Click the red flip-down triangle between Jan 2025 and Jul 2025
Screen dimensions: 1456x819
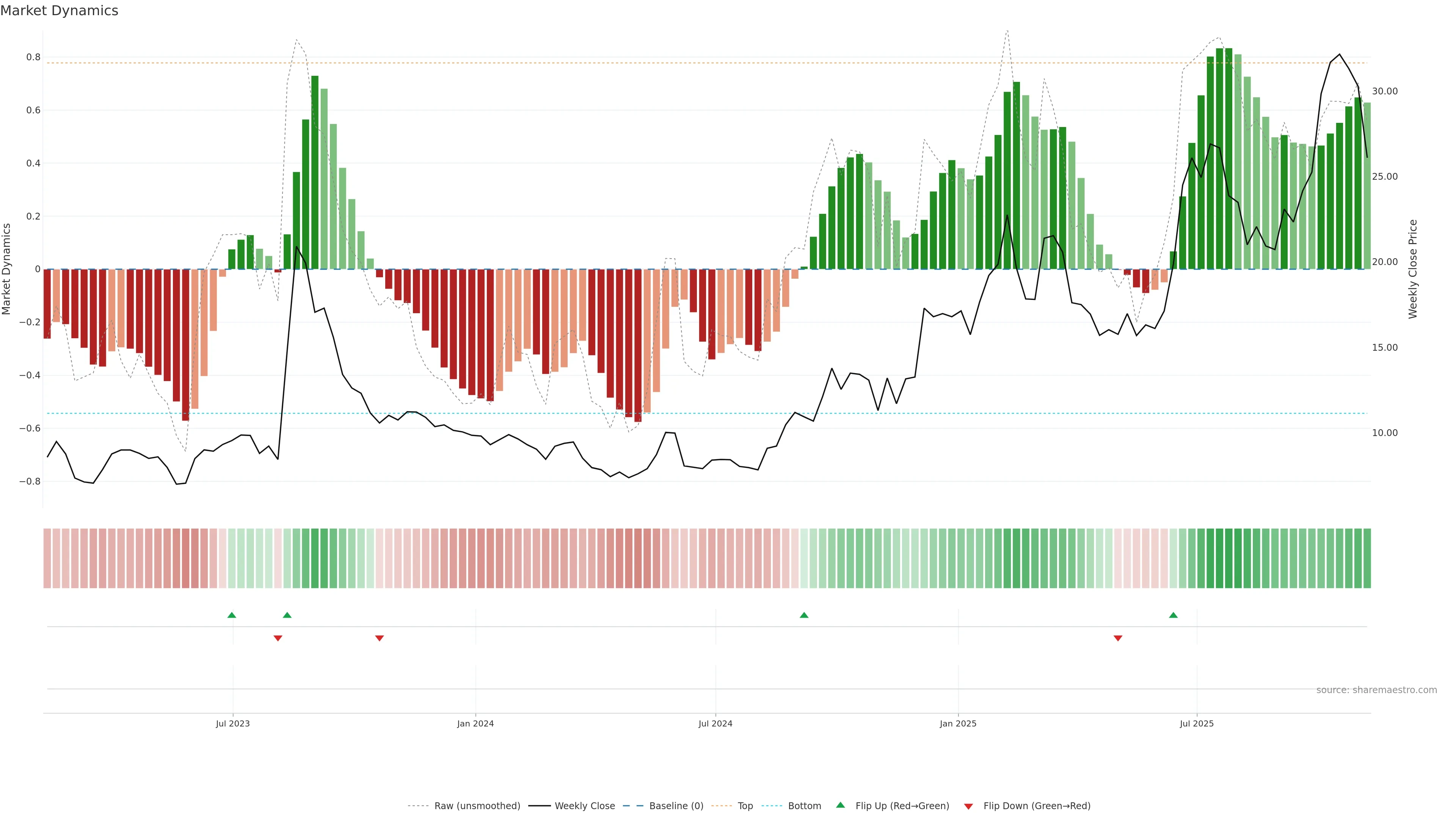1117,638
